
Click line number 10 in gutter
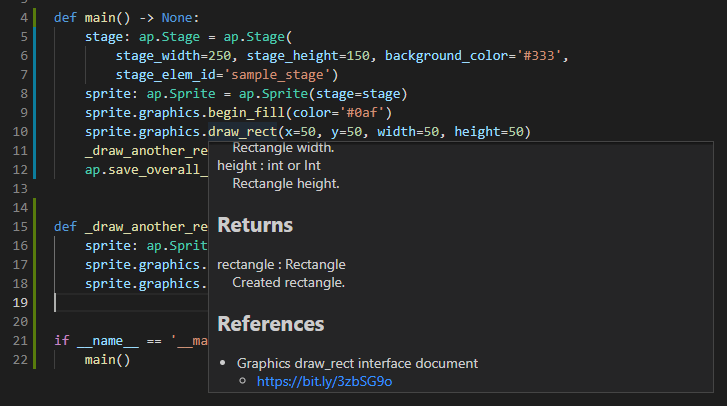(x=20, y=132)
